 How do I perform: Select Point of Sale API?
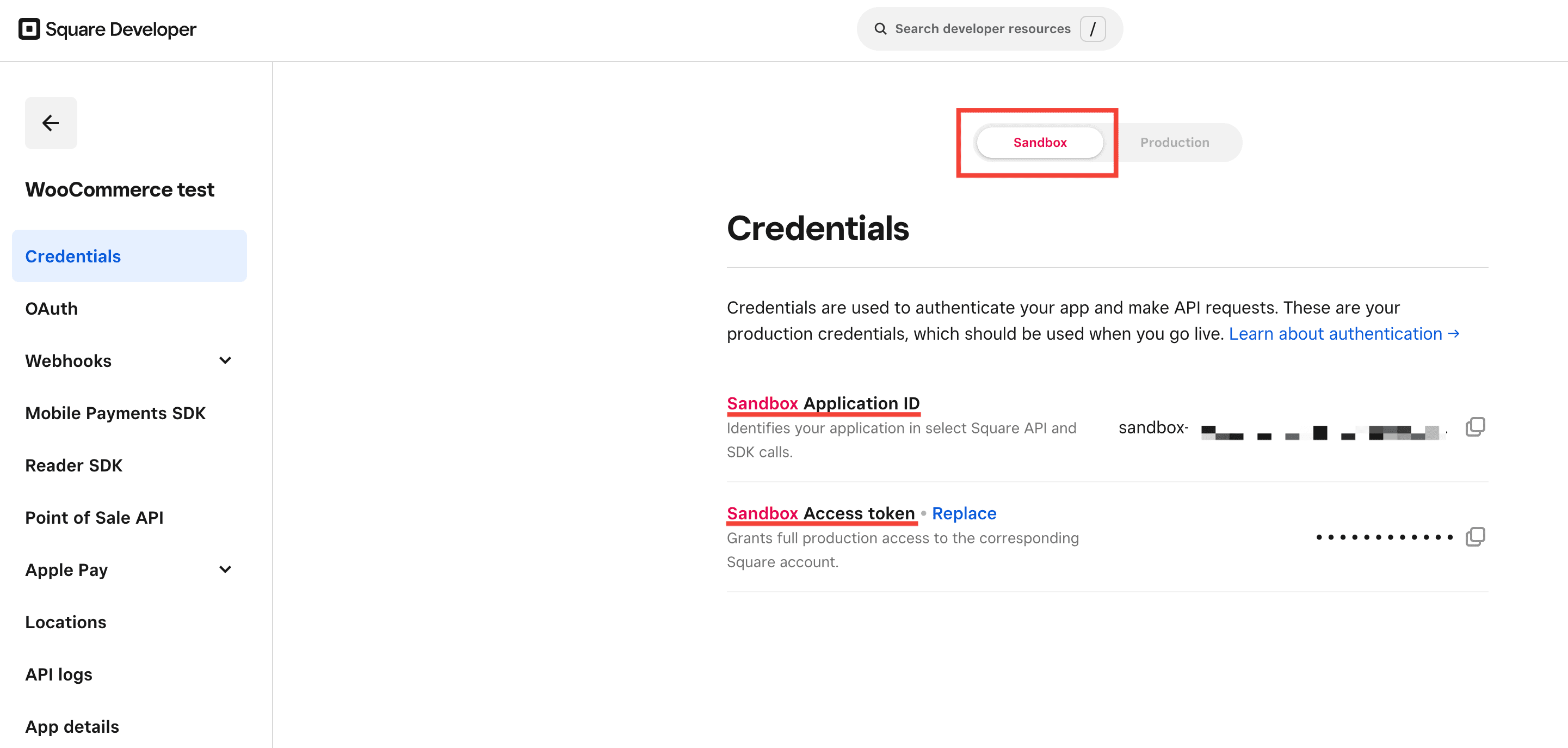click(94, 518)
